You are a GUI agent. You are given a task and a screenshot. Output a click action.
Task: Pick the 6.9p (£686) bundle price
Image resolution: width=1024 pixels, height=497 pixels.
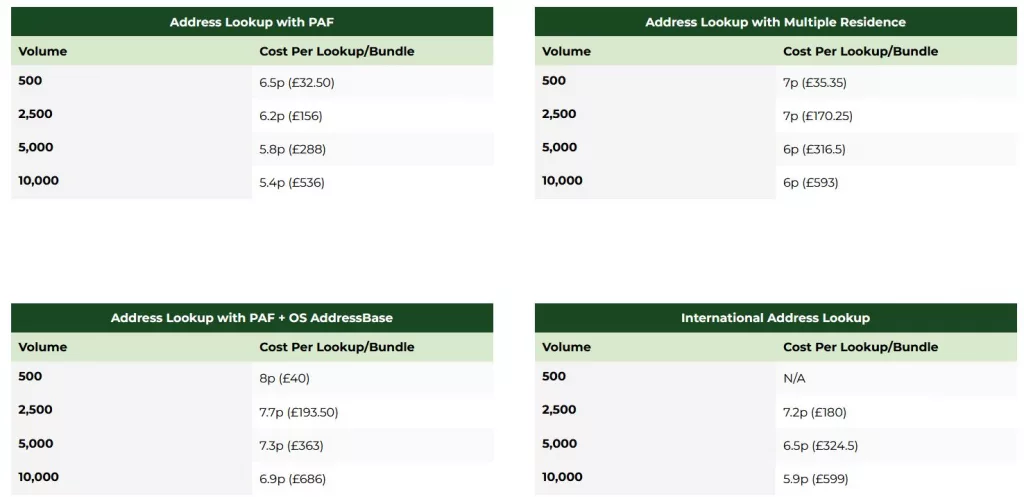point(292,479)
